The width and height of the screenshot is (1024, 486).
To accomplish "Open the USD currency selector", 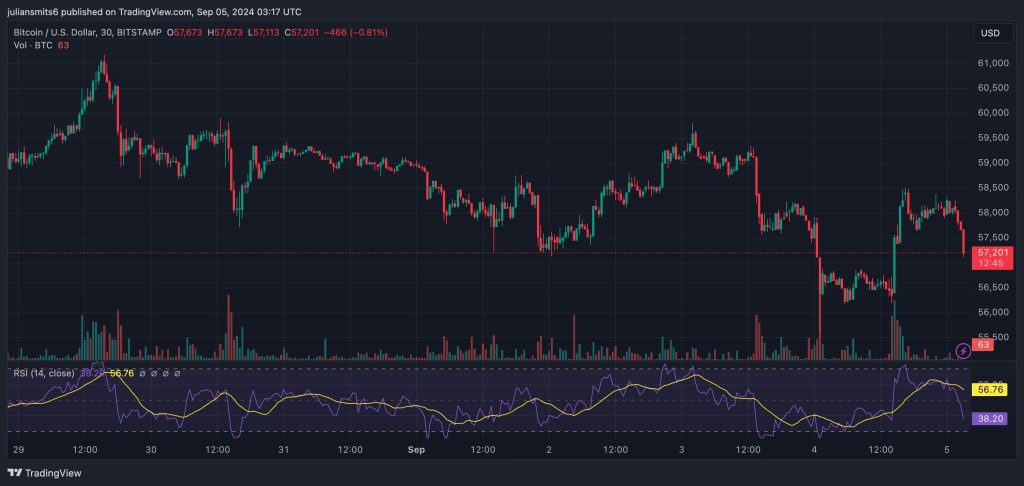I will point(989,33).
